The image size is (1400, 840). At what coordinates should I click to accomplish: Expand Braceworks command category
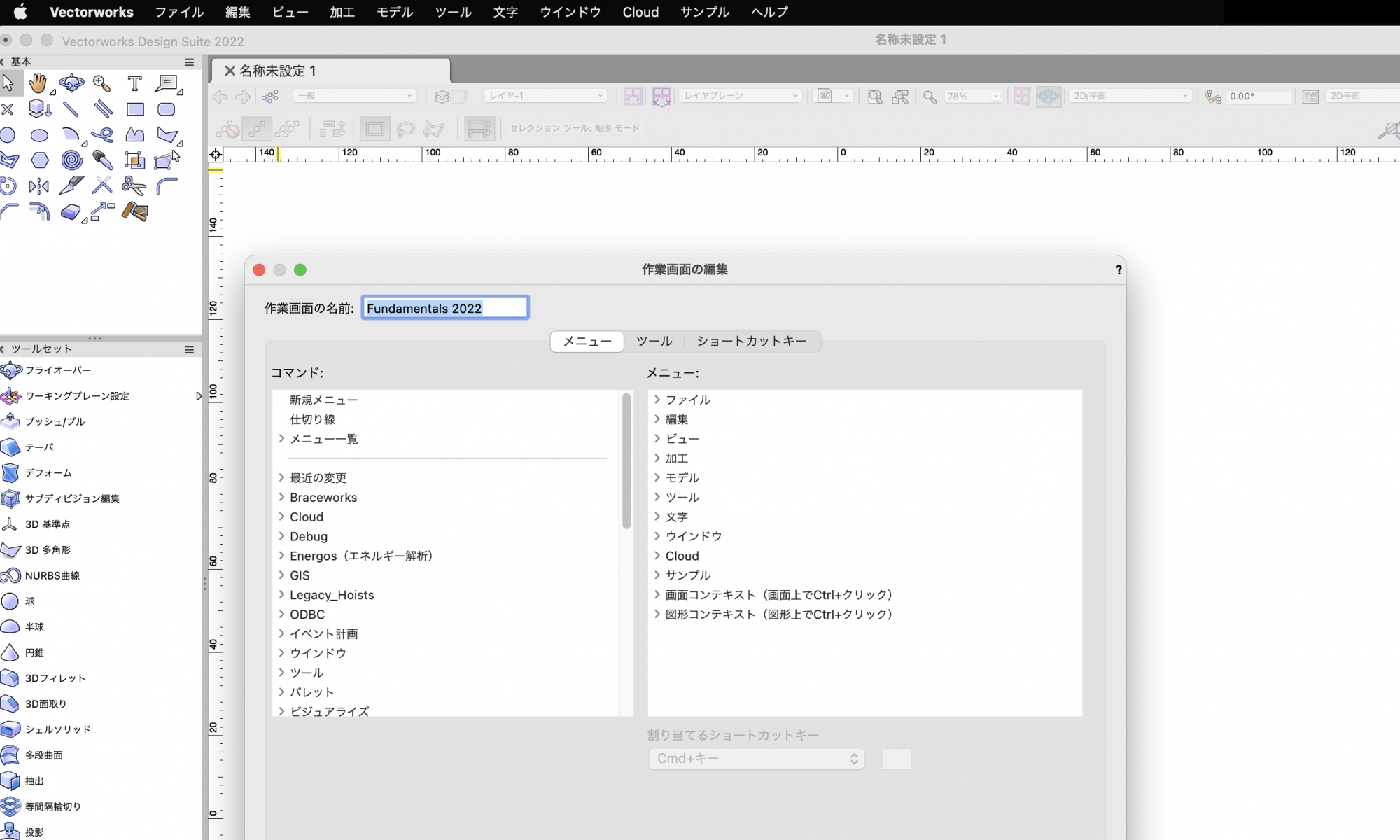[281, 497]
